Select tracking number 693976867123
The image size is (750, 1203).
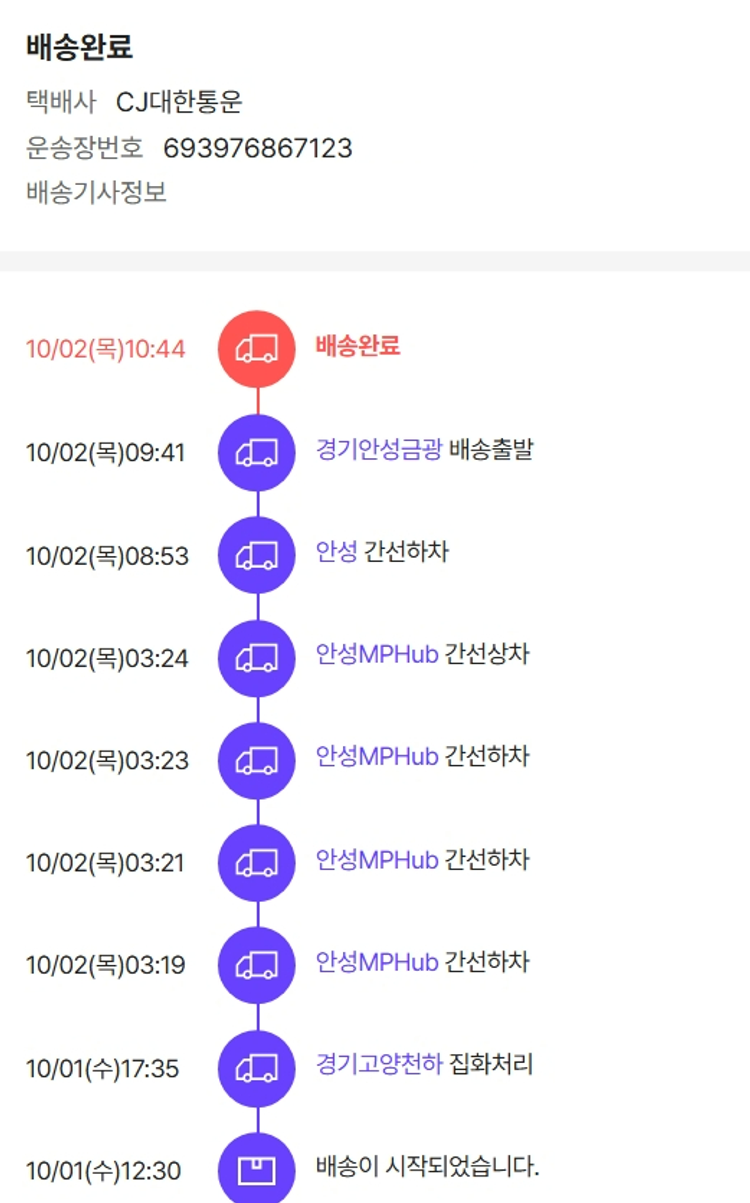tap(257, 149)
